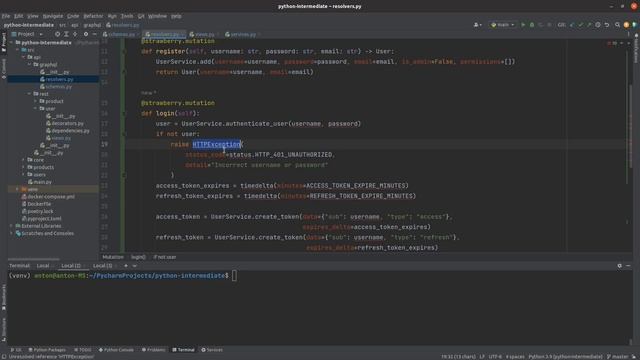Open the Tools menu
Image resolution: width=640 pixels, height=360 pixels.
click(127, 16)
